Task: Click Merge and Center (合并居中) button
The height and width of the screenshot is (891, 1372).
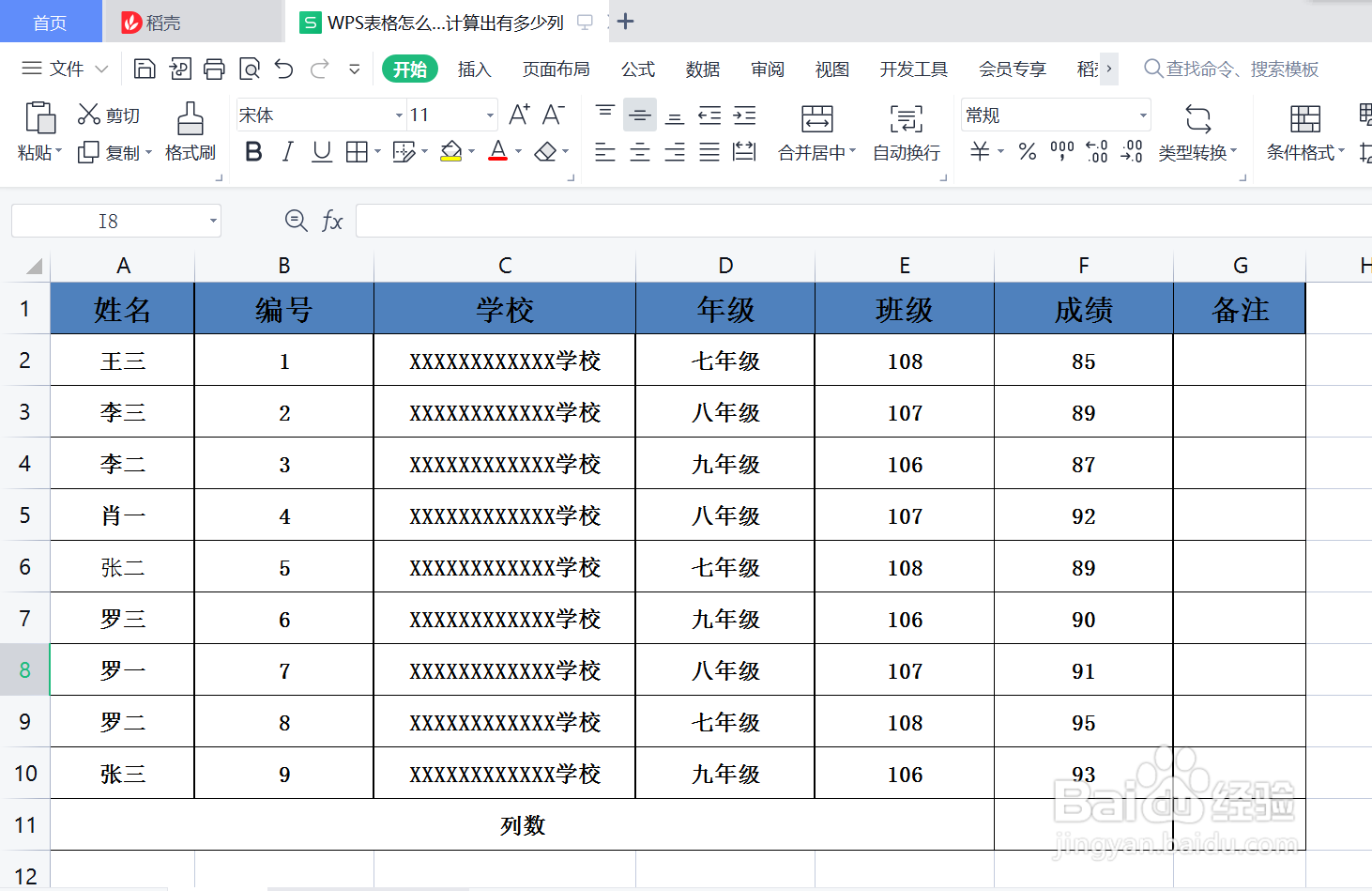Action: coord(816,132)
